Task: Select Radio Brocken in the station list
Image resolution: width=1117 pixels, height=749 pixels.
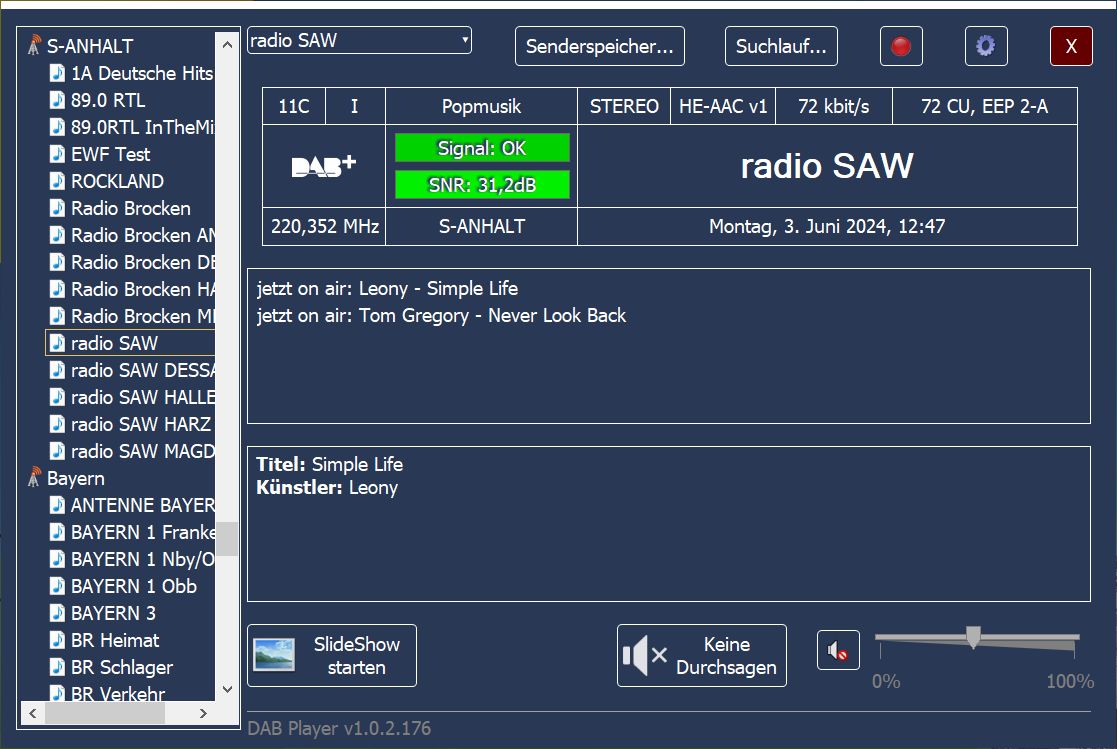Action: (130, 209)
